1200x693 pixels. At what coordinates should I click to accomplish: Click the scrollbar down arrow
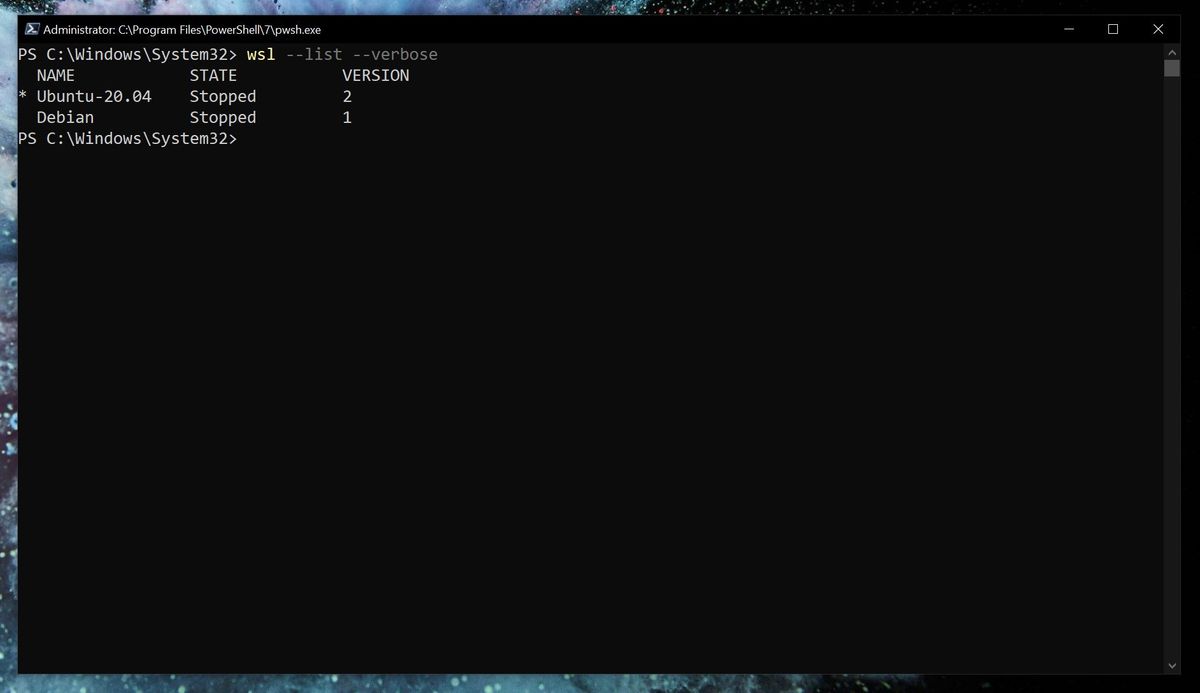coord(1171,665)
